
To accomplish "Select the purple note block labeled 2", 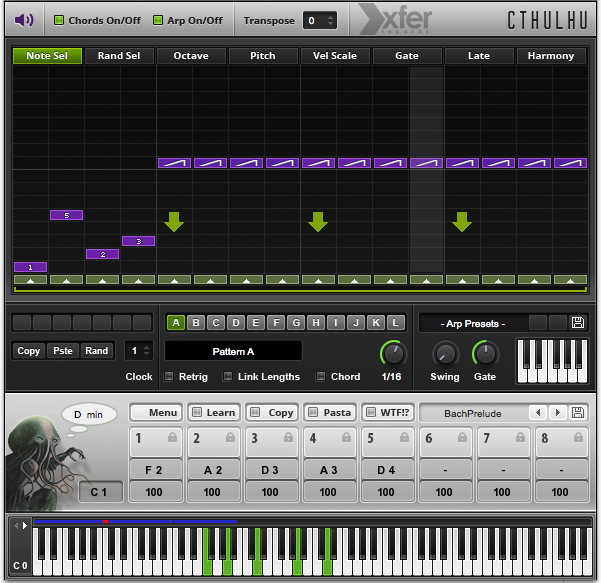I will point(103,254).
